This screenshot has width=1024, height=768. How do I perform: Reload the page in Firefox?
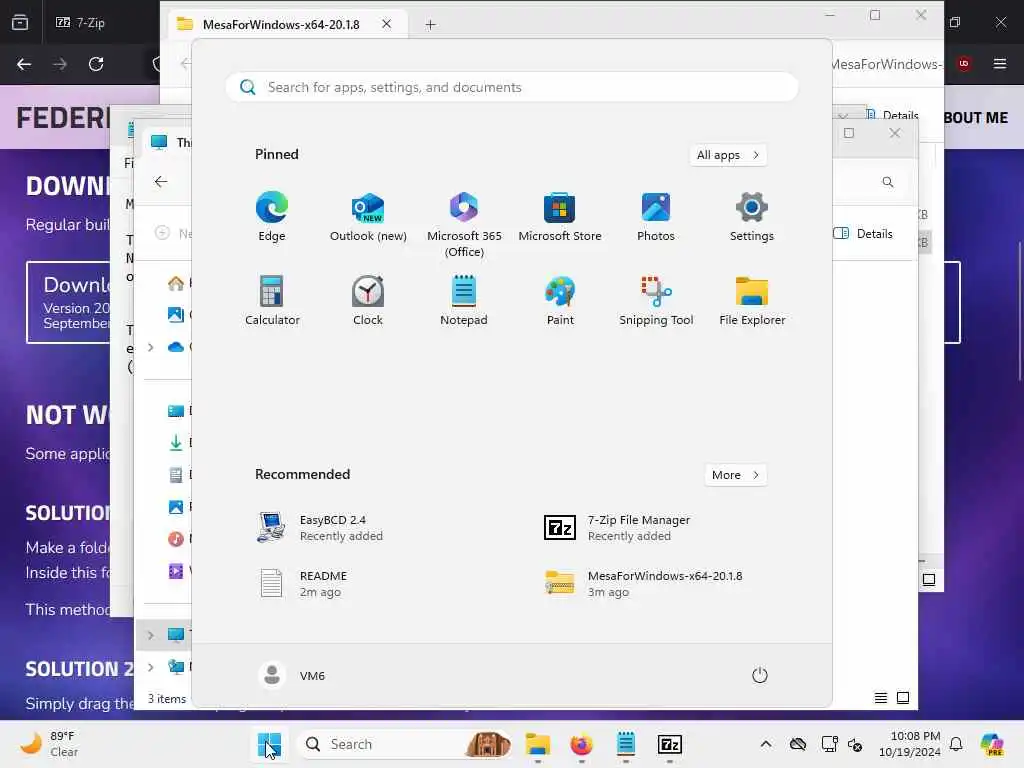tap(96, 64)
